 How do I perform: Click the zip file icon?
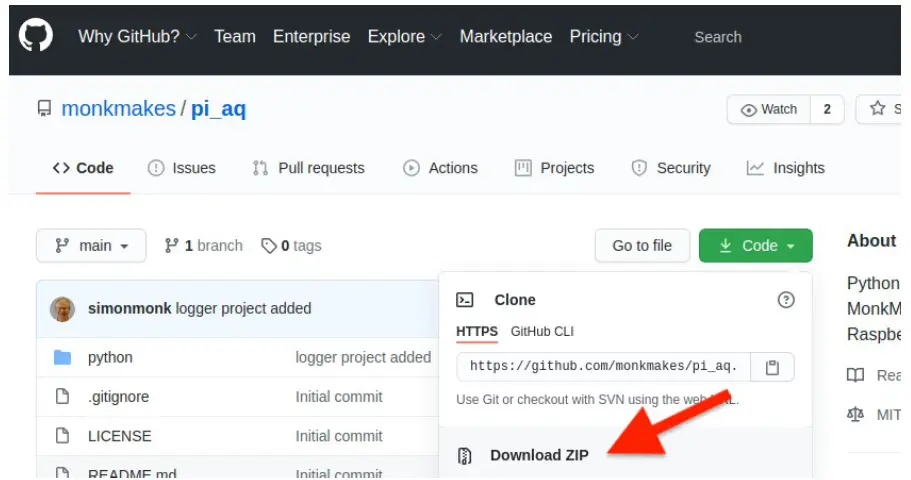click(x=465, y=456)
